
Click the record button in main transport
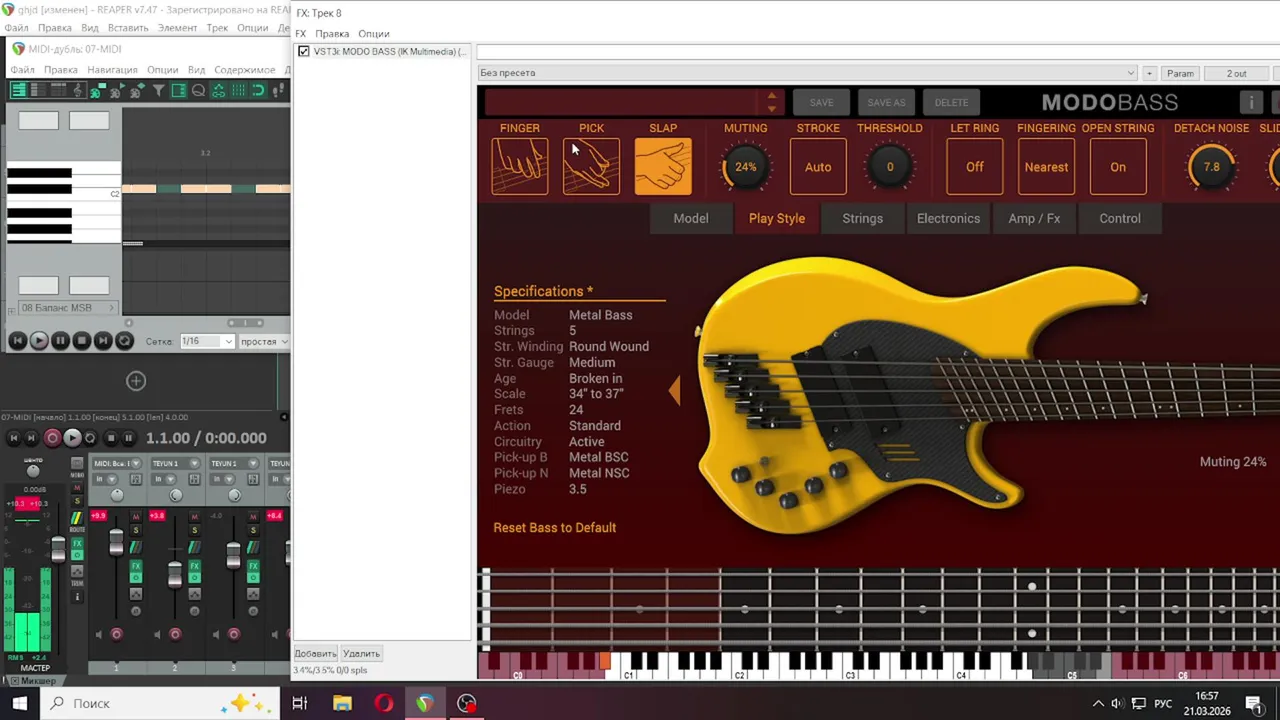[53, 438]
